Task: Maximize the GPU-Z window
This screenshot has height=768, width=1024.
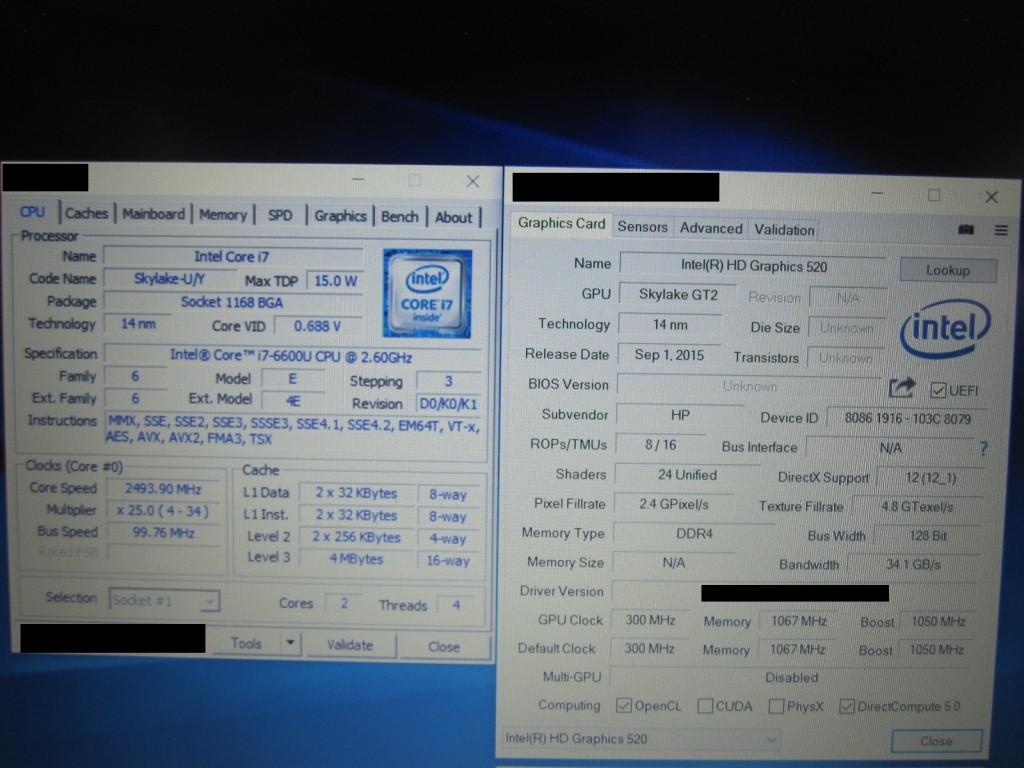Action: coord(934,195)
